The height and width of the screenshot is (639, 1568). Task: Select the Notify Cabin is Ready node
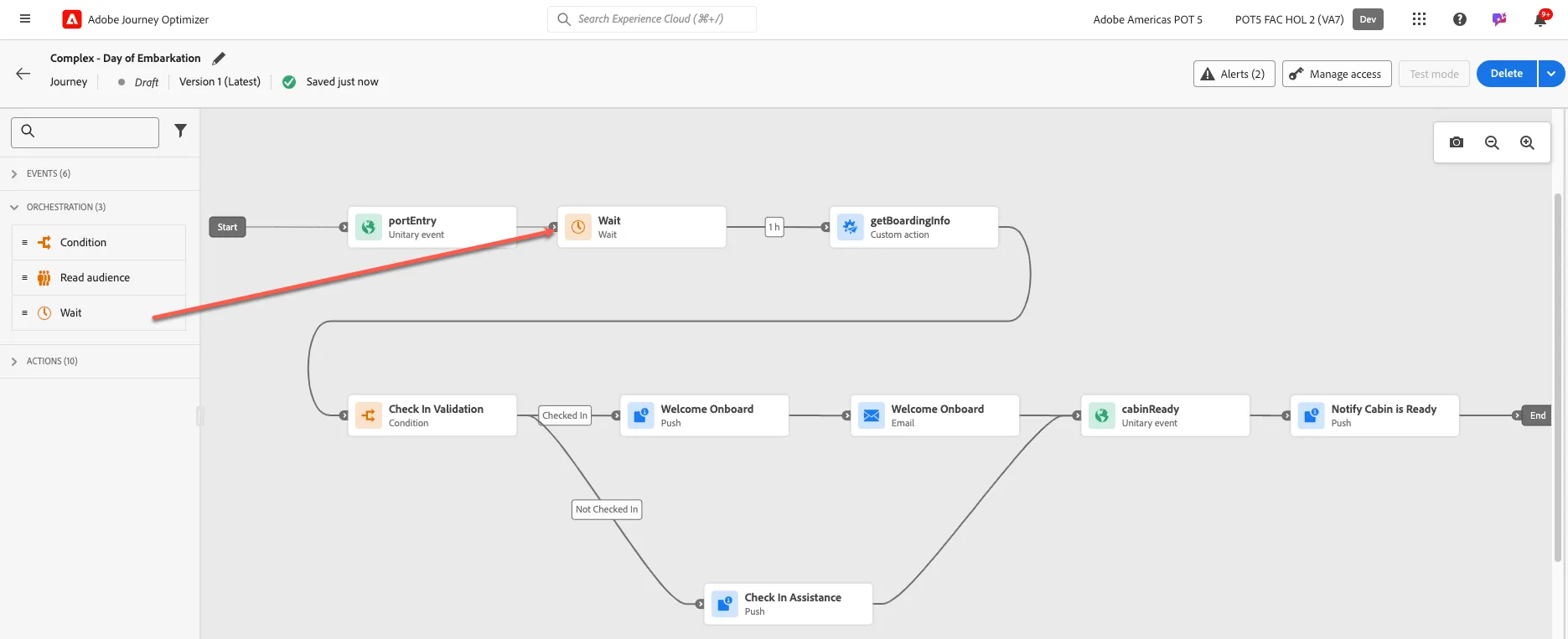1375,415
